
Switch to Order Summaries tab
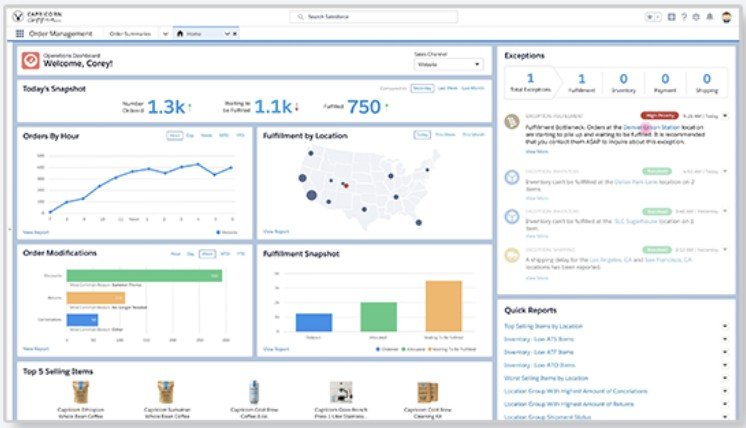point(130,34)
